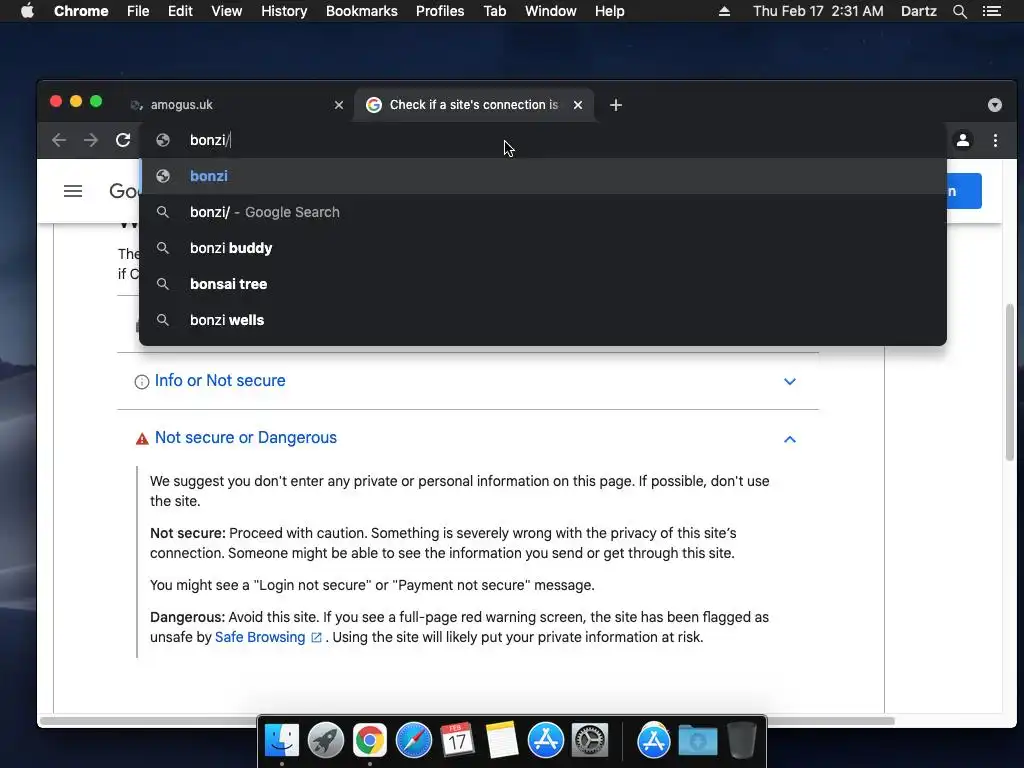The width and height of the screenshot is (1024, 768).
Task: Open App Store left of System Preferences
Action: pyautogui.click(x=545, y=740)
